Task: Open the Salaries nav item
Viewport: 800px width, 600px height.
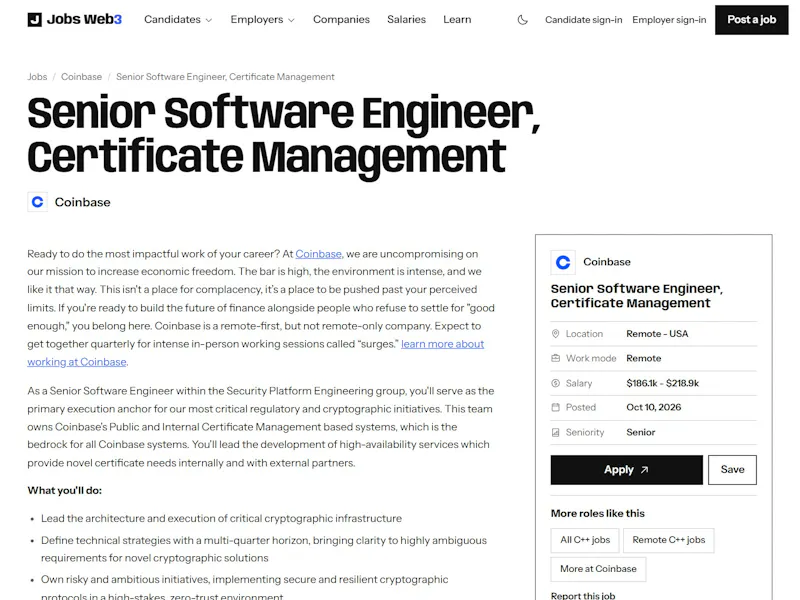Action: (x=406, y=19)
